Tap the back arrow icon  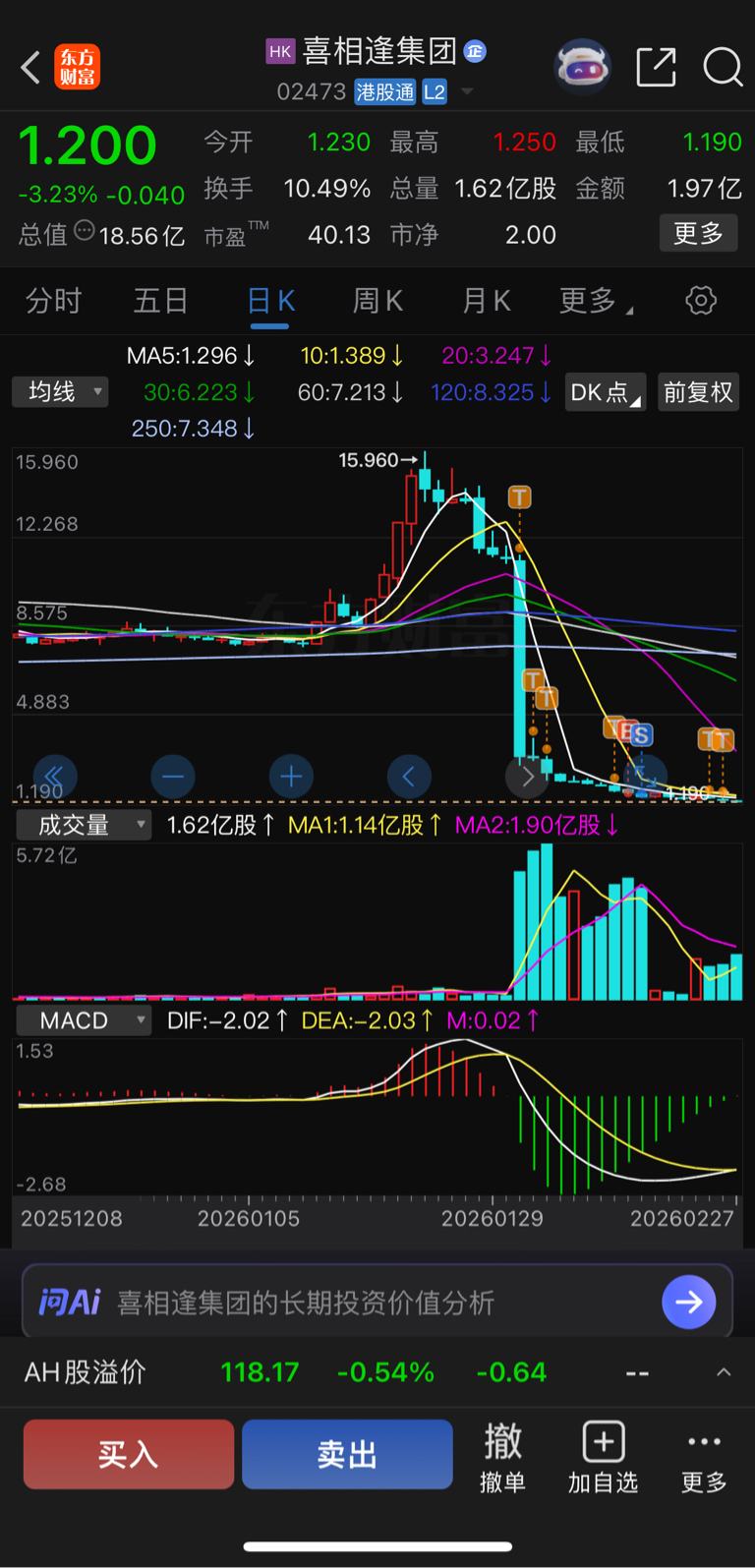31,68
